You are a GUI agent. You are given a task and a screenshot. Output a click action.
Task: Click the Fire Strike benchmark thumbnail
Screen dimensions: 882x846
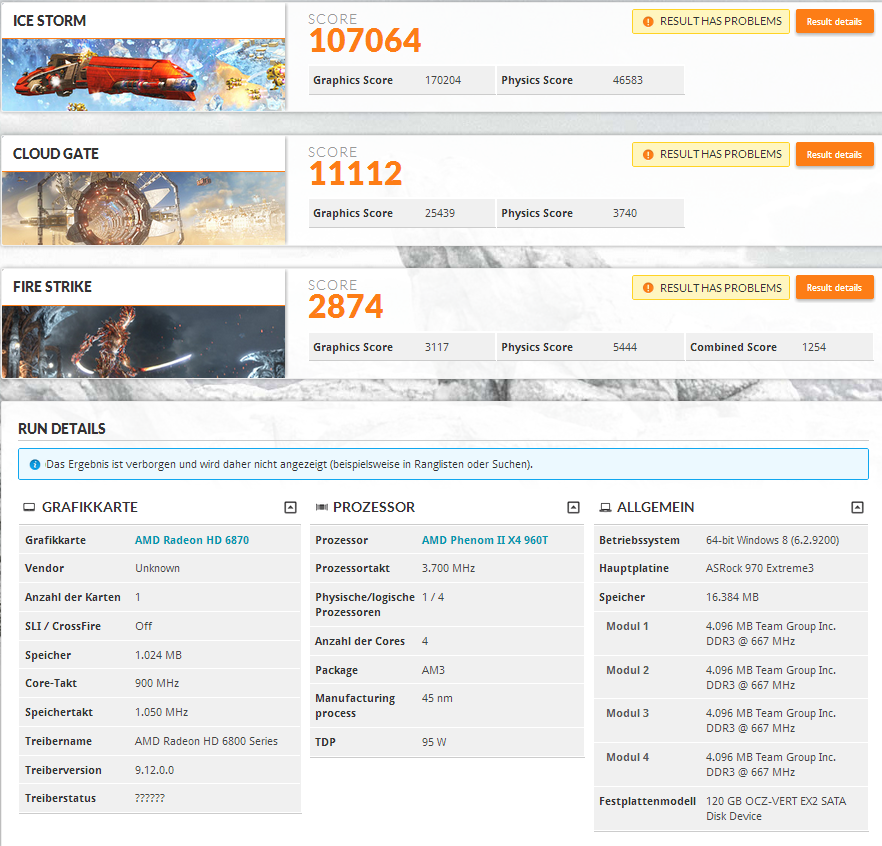[143, 341]
